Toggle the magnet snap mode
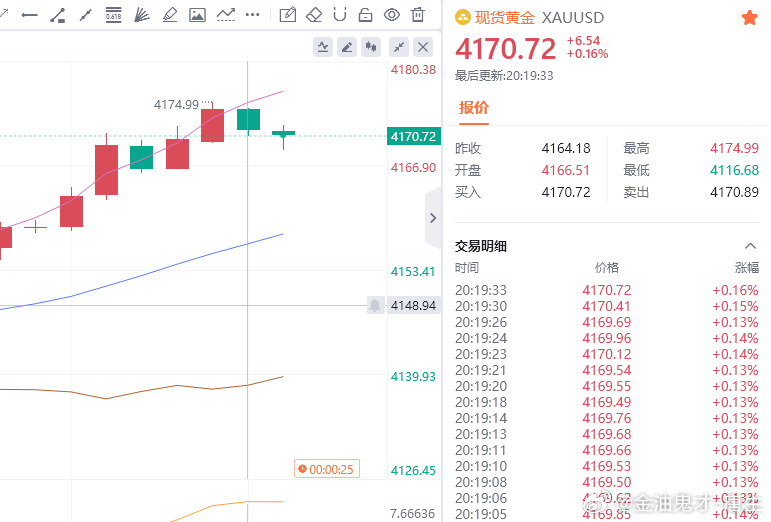 coord(340,15)
